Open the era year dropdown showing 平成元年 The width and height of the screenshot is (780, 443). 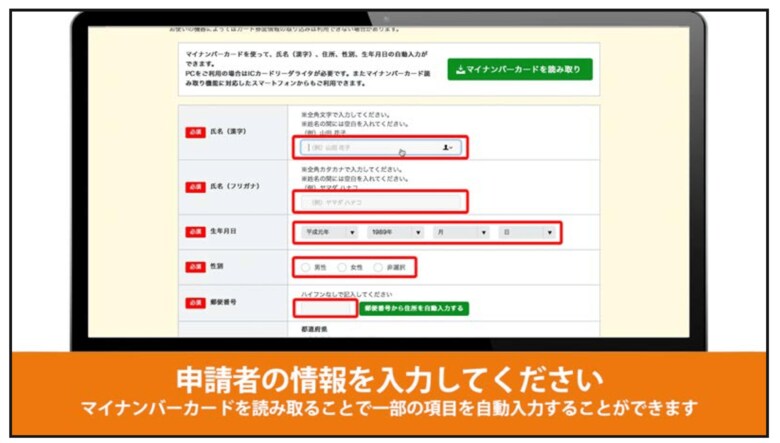329,232
